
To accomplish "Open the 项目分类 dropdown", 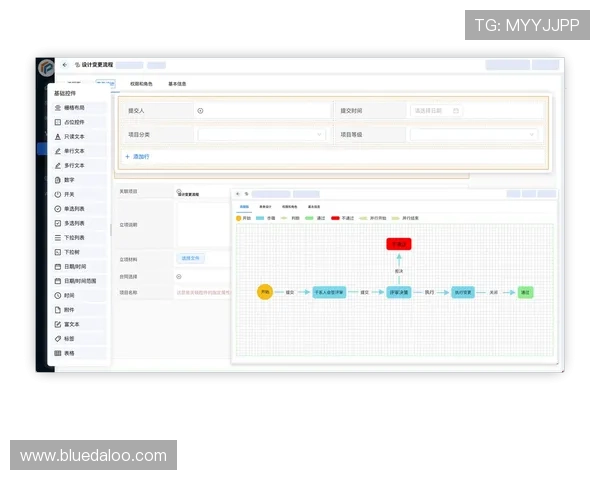I will 262,134.
